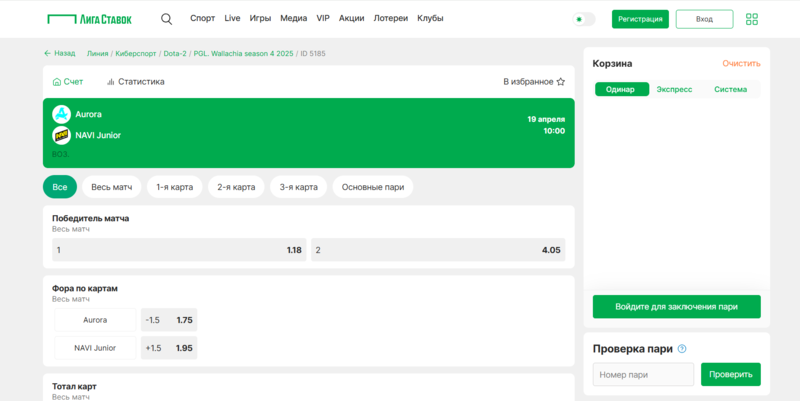Click the NAVI Junior team logo

61,135
